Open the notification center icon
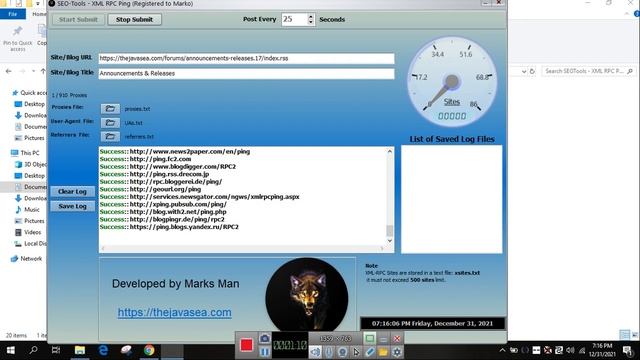 tap(627, 350)
